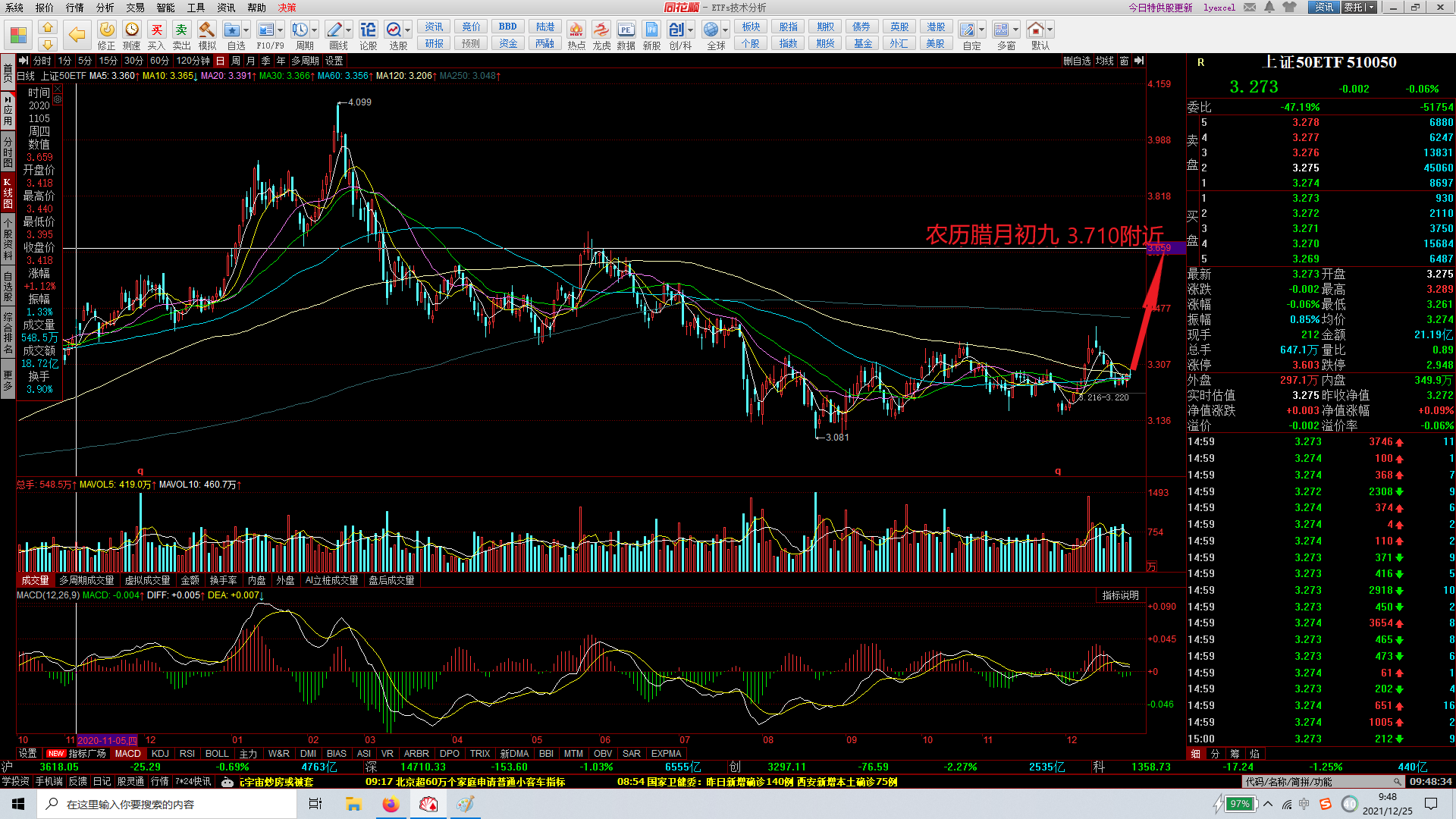The image size is (1456, 819).
Task: Click the yellow back arrow icon
Action: (x=77, y=34)
